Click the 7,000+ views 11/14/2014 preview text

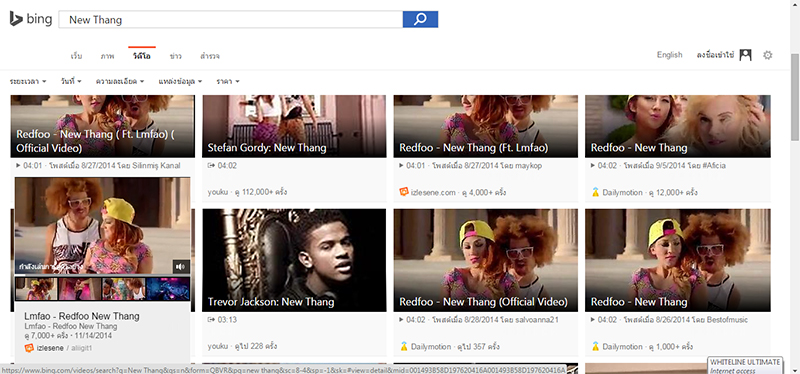click(x=68, y=336)
